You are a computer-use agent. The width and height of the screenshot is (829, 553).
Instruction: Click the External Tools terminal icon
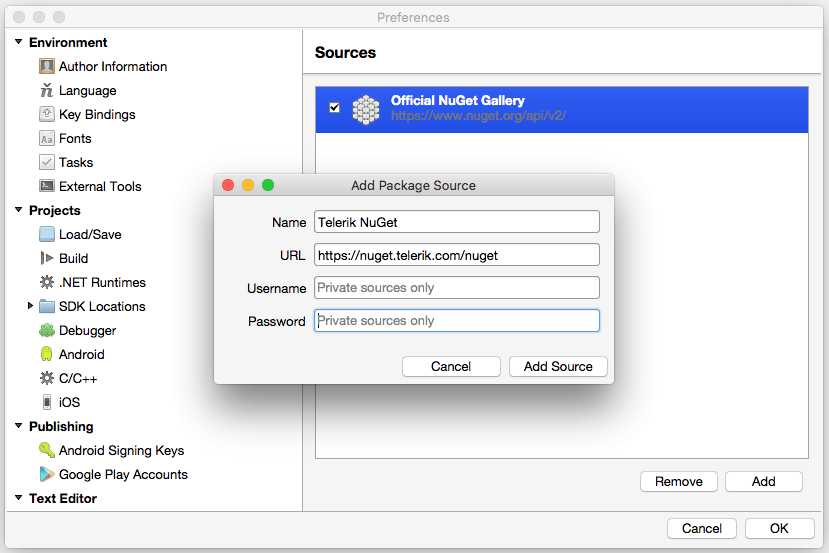[x=47, y=186]
